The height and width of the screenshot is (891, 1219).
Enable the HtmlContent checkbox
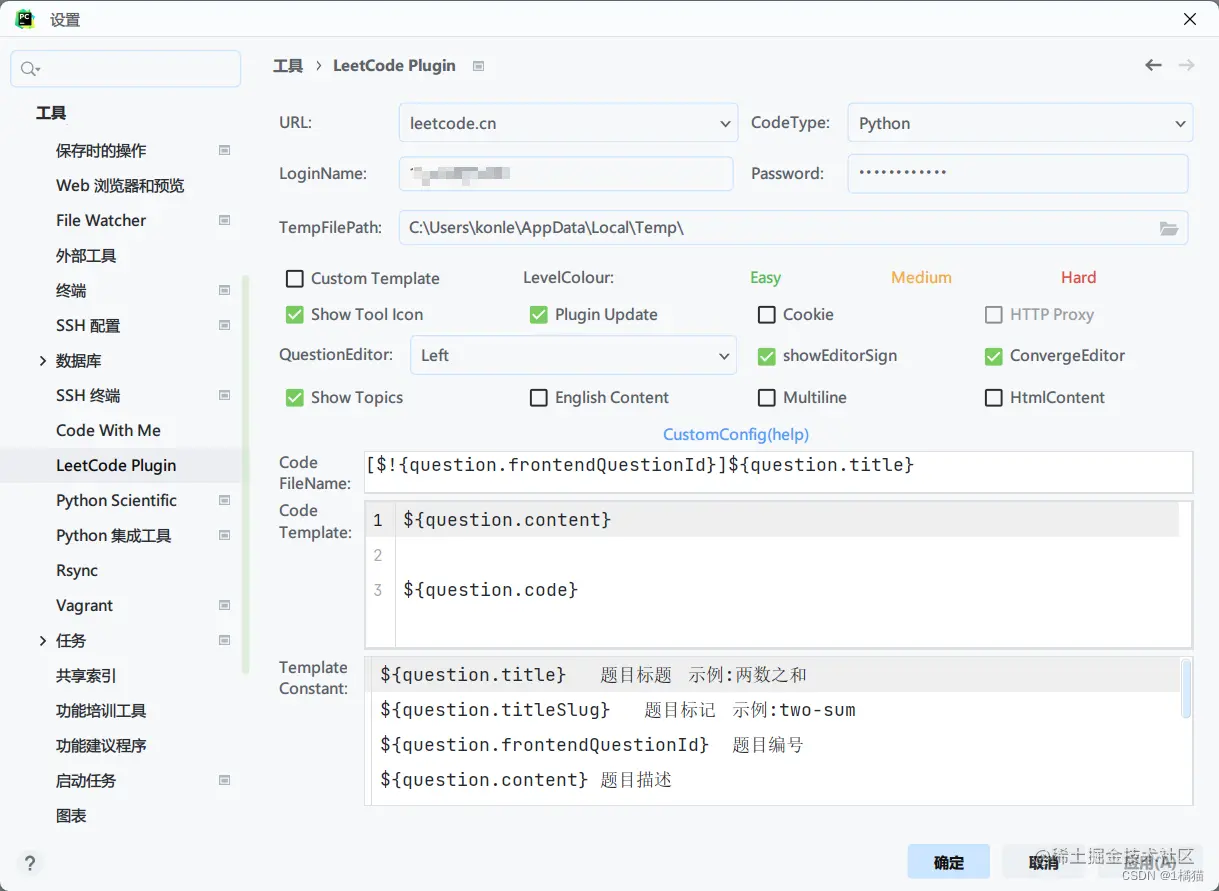tap(994, 397)
